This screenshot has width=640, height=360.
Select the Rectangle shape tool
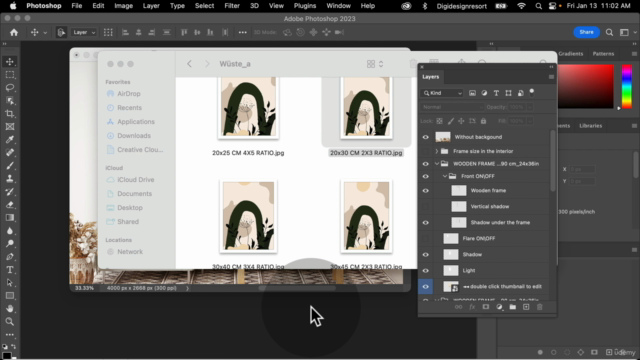10,296
